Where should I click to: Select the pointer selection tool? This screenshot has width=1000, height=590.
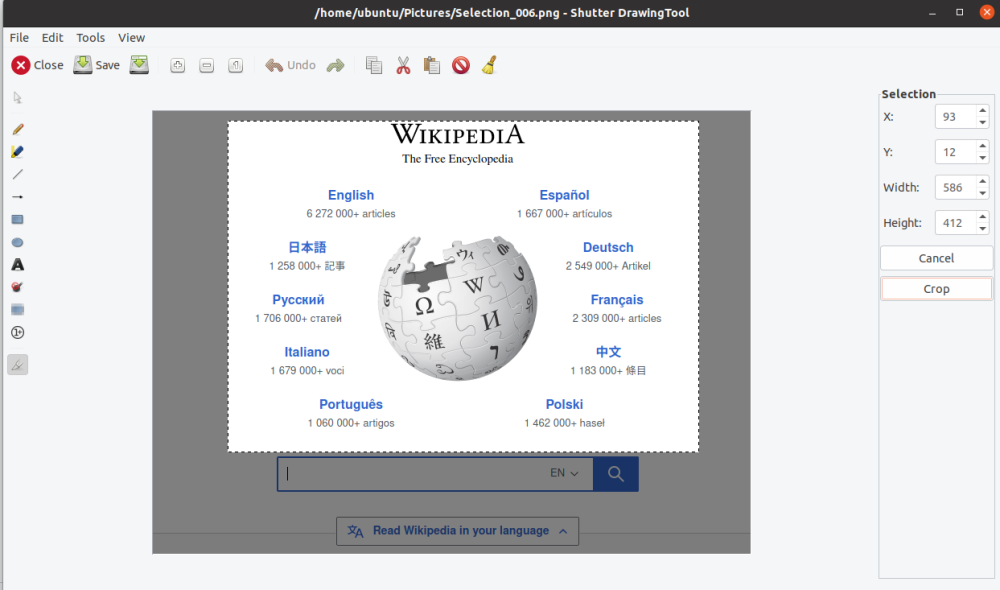(x=17, y=98)
